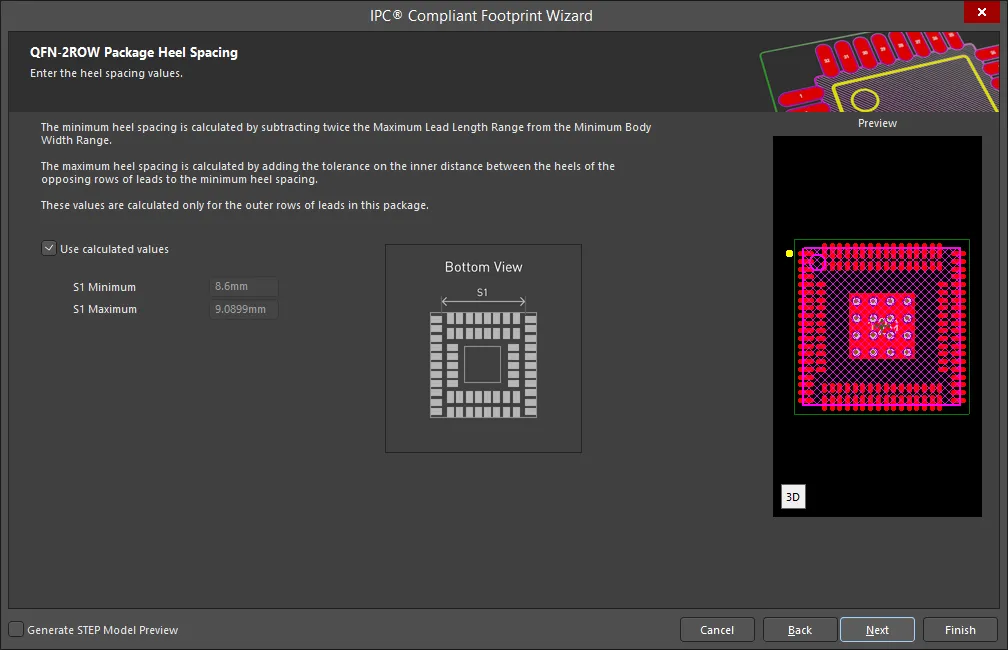
Task: Click the S1 Minimum label
Action: (104, 287)
